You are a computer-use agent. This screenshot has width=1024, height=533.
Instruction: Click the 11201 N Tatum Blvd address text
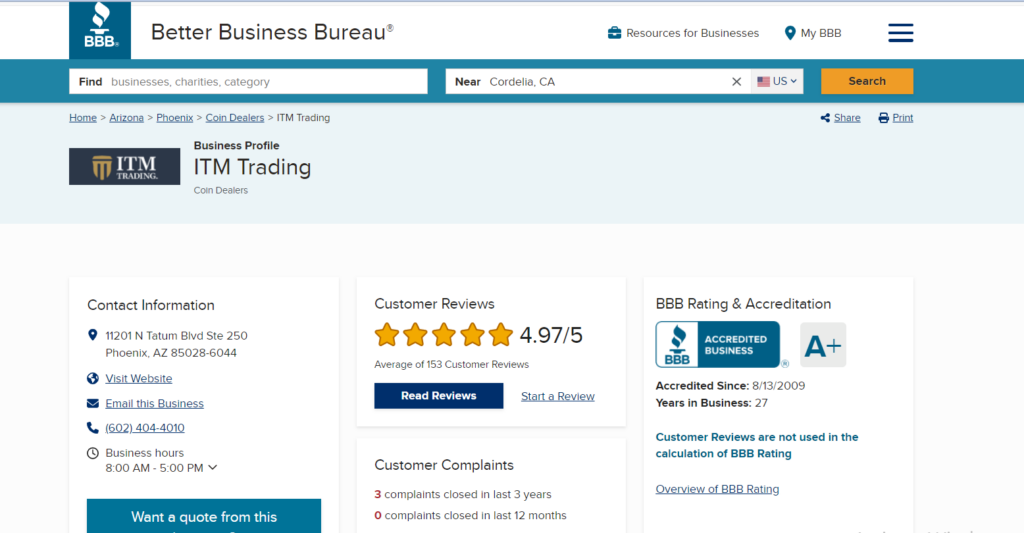pos(176,344)
